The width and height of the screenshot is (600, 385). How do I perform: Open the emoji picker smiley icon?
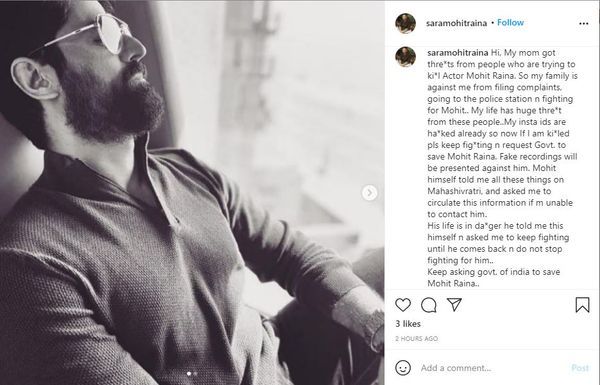pyautogui.click(x=403, y=368)
